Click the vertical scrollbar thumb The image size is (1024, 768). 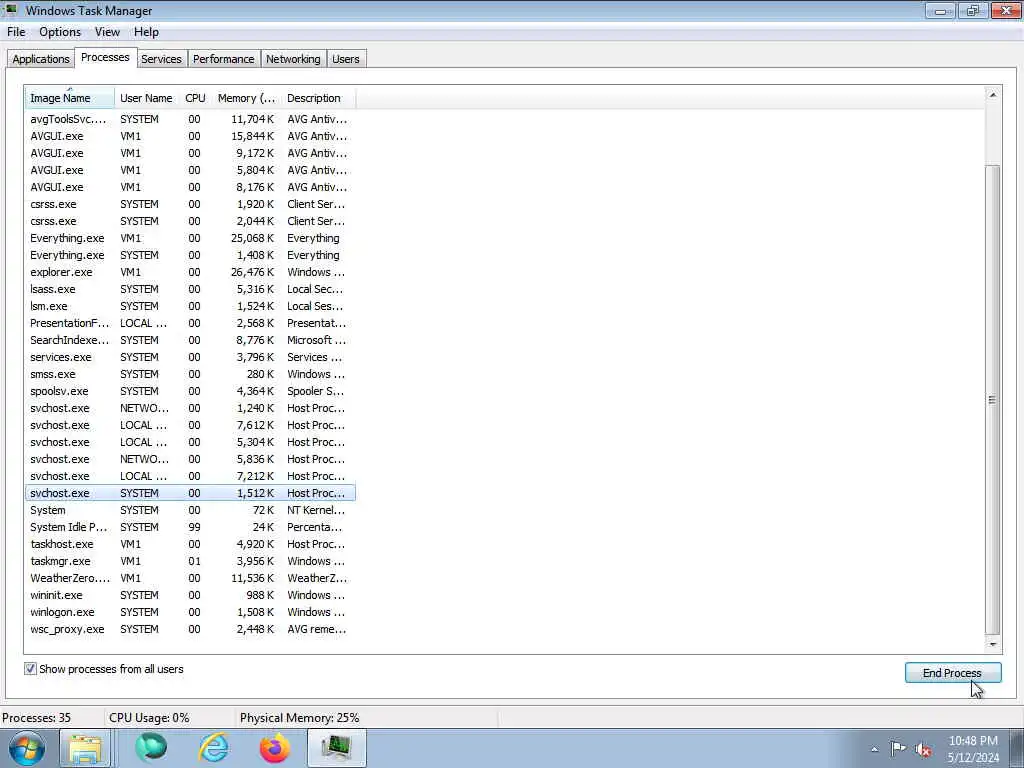(993, 400)
